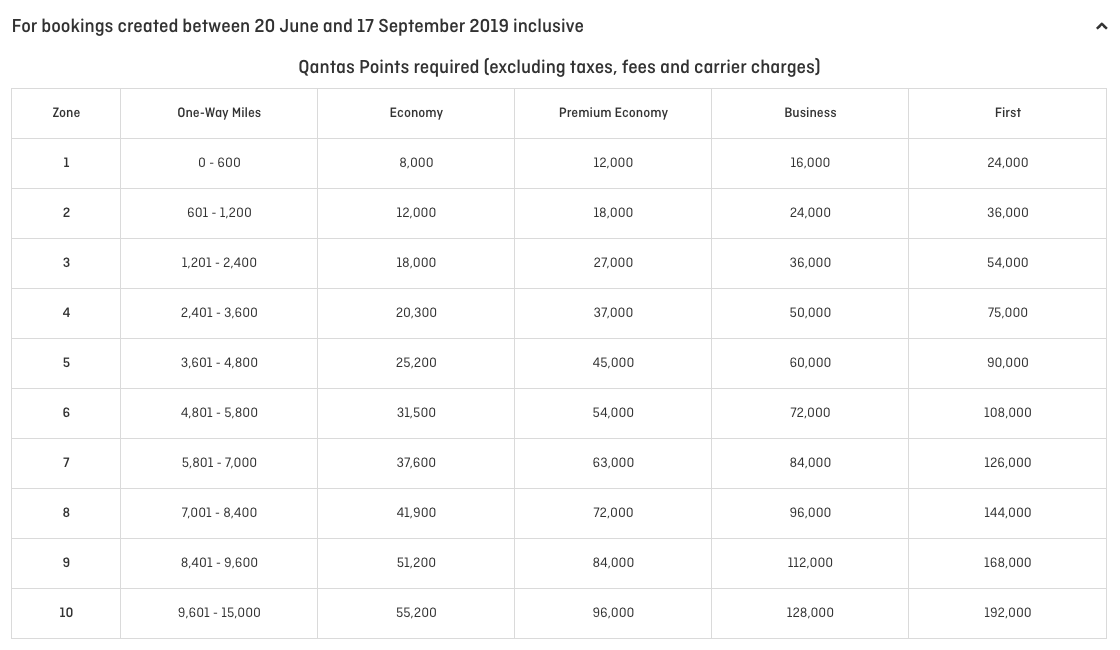
Task: Select the Economy cell showing 8,000
Action: (x=416, y=163)
